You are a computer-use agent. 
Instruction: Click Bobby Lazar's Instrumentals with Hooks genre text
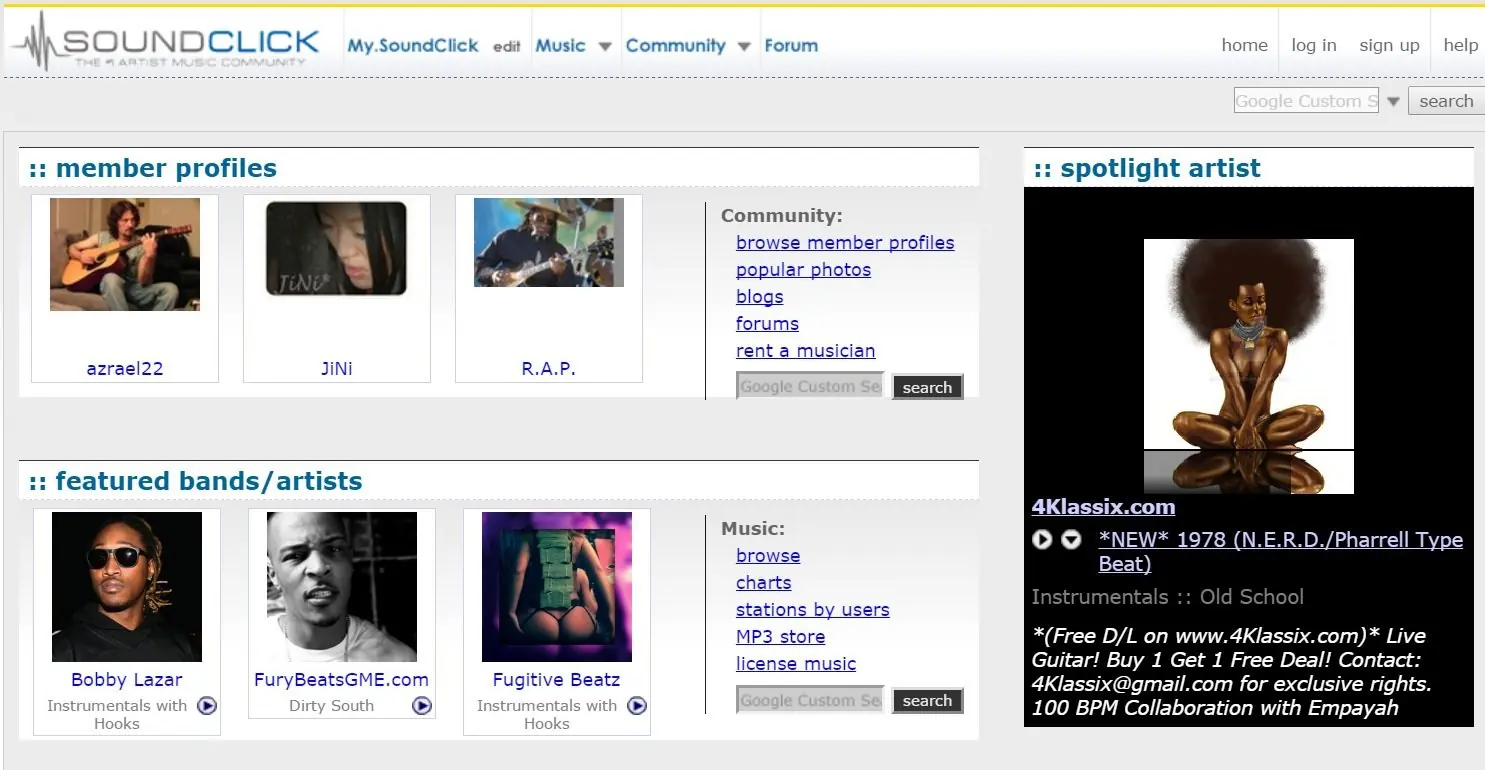tap(117, 714)
